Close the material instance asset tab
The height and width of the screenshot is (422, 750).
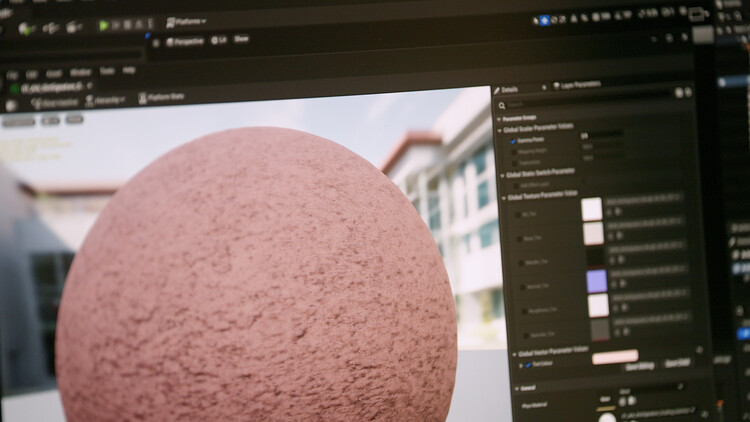click(x=89, y=86)
